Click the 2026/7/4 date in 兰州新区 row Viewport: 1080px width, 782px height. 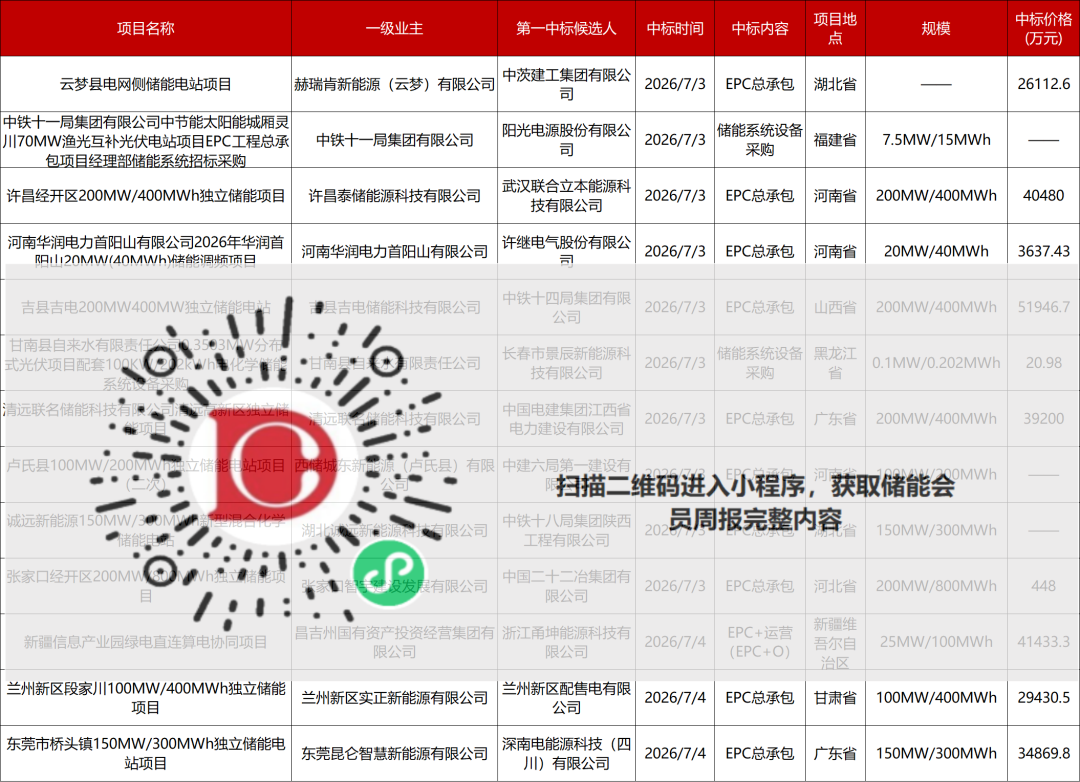coord(675,698)
